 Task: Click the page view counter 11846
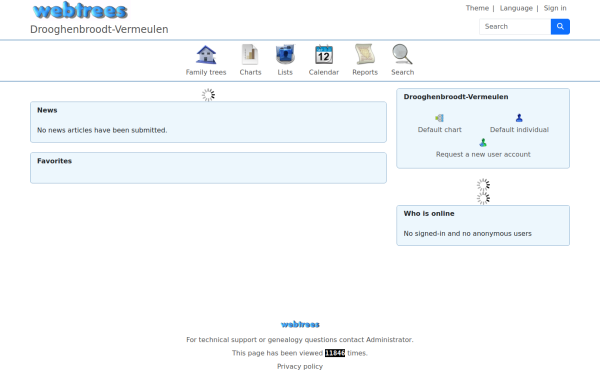[335, 353]
